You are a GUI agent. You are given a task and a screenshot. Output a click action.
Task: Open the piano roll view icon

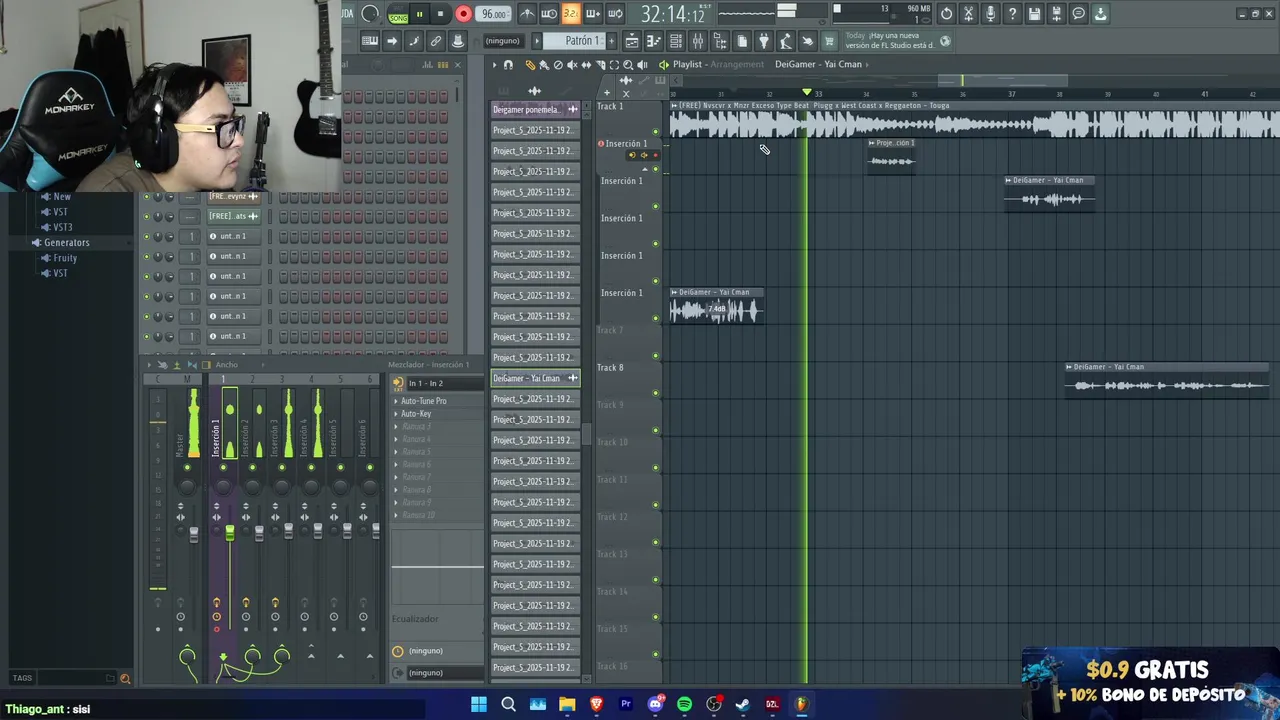point(653,41)
